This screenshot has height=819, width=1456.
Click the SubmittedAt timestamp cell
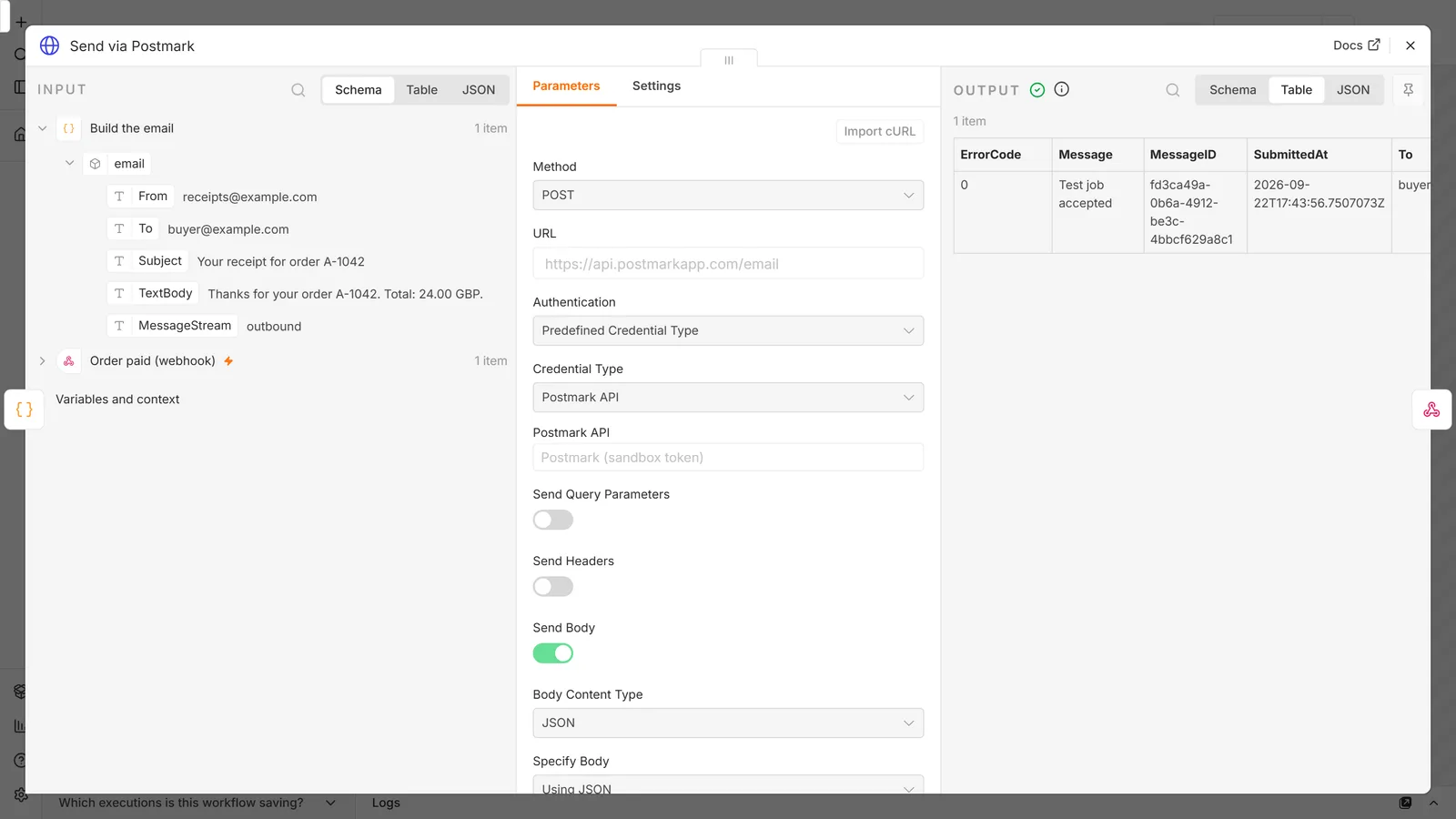click(1319, 212)
